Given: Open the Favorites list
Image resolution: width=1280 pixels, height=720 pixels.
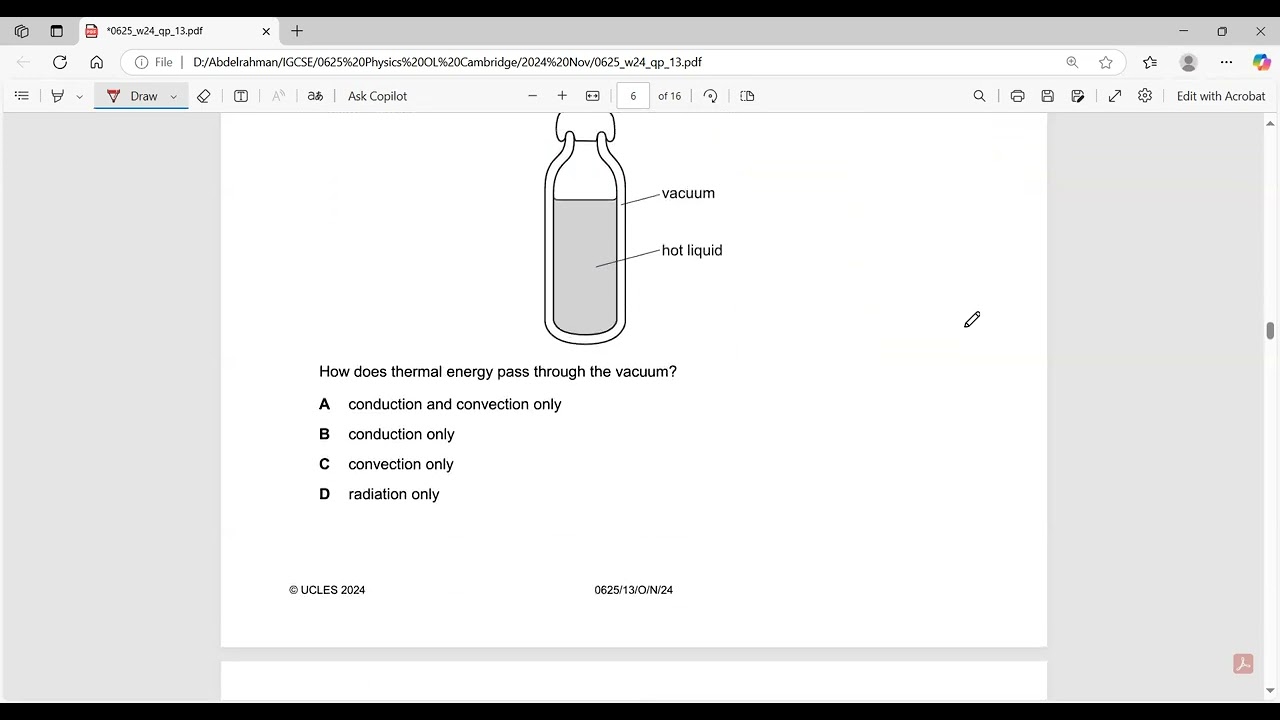Looking at the screenshot, I should click(x=1150, y=62).
